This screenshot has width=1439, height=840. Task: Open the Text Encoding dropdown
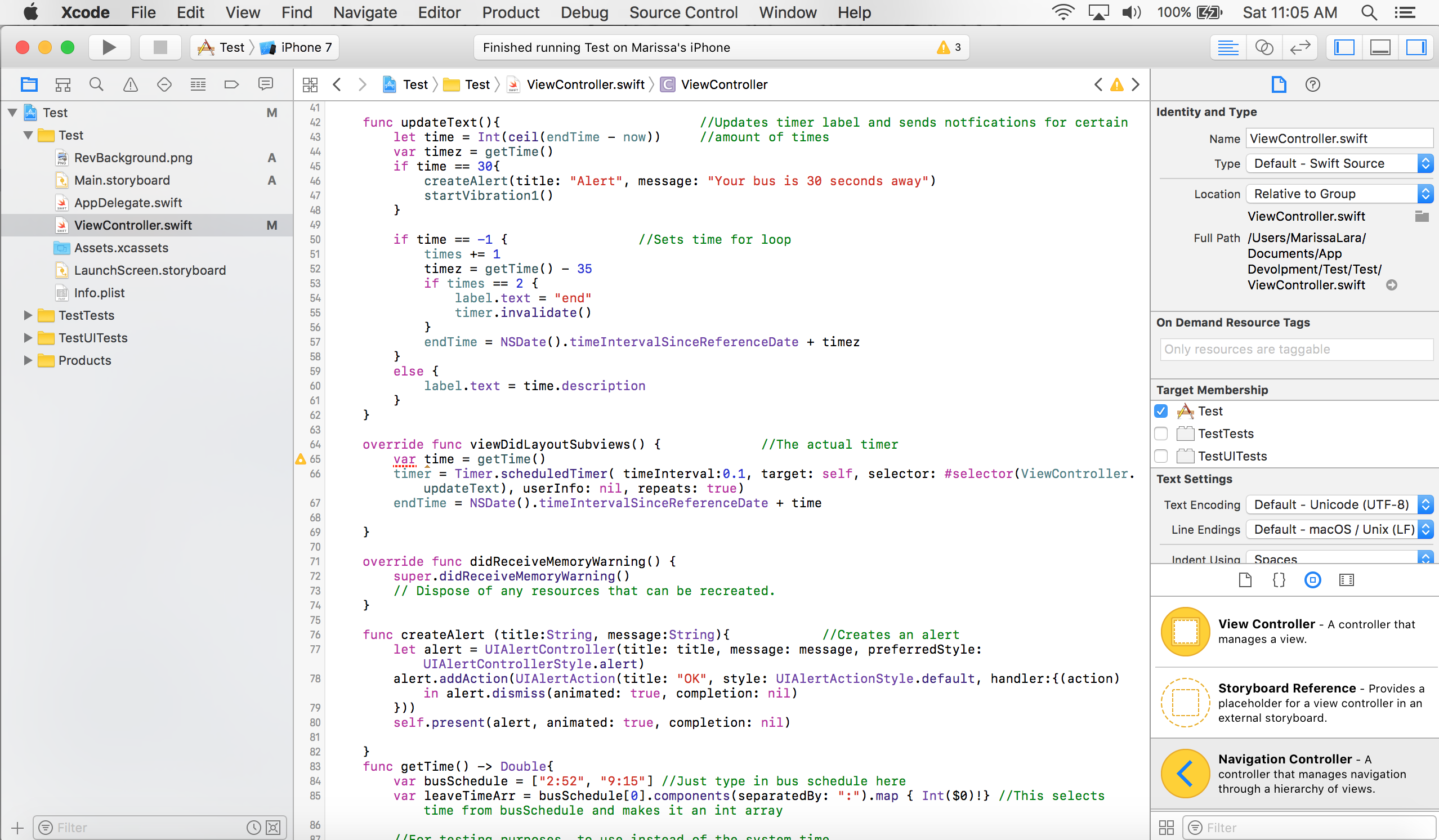tap(1338, 505)
